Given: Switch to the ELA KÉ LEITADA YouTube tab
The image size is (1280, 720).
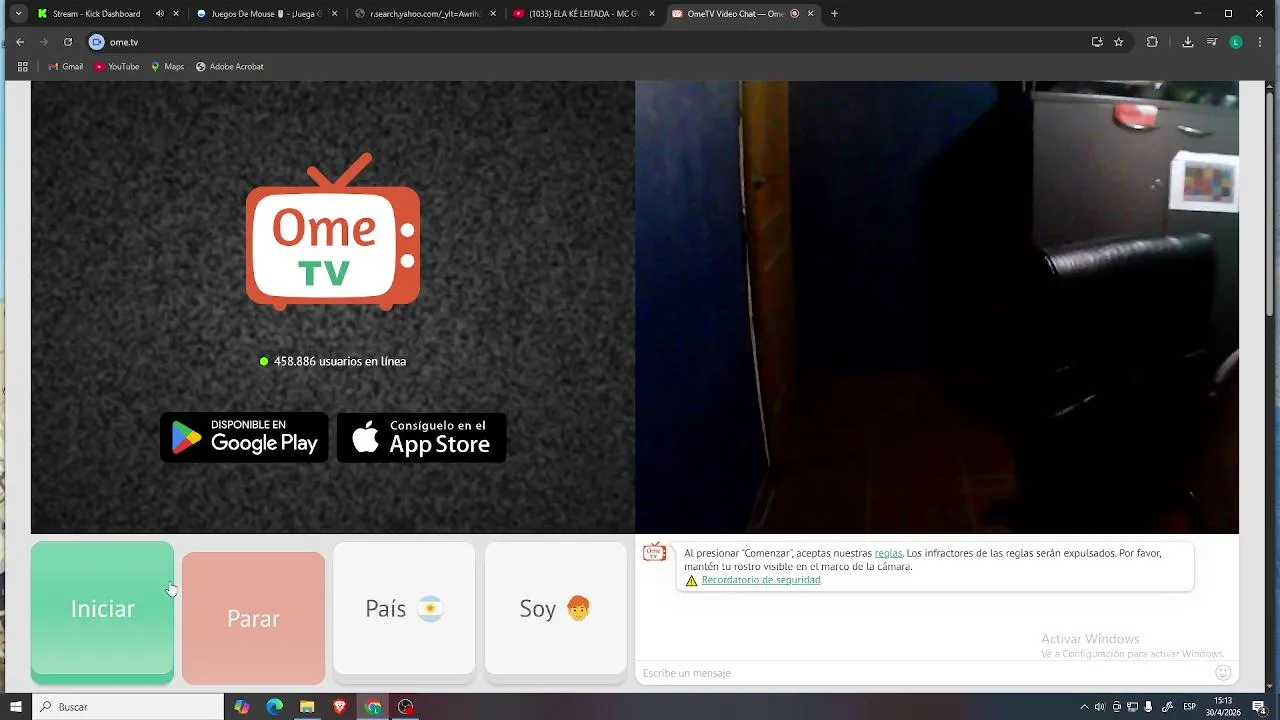Looking at the screenshot, I should coord(584,14).
